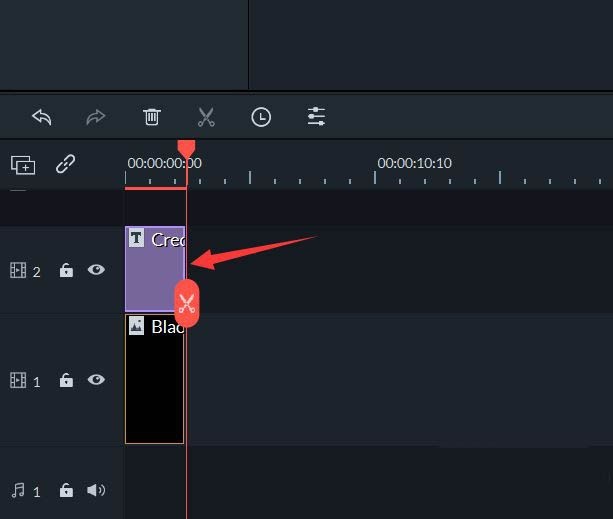Viewport: 613px width, 519px height.
Task: Click the red scissors split button on playhead
Action: 187,303
